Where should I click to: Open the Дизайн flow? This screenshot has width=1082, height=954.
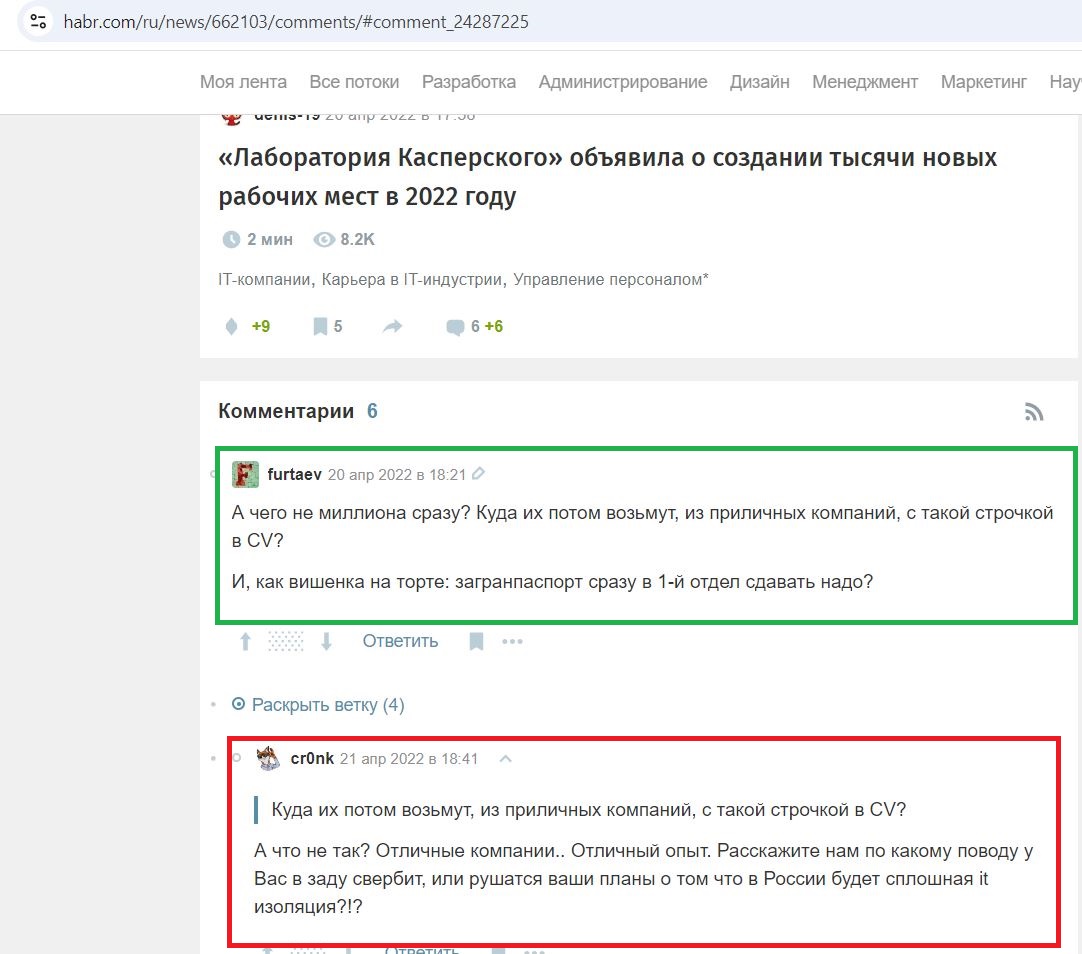pos(760,82)
